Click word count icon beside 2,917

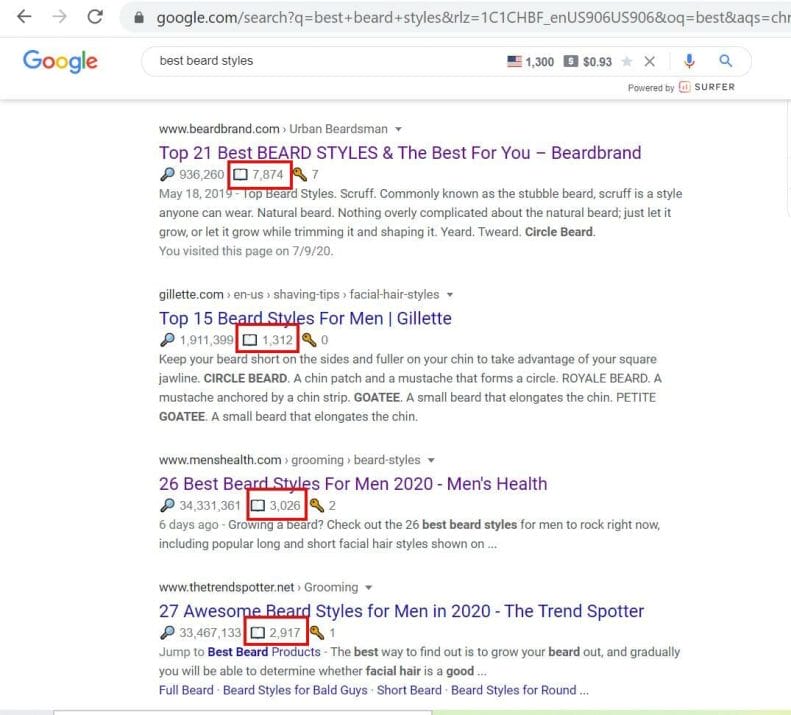click(x=258, y=633)
